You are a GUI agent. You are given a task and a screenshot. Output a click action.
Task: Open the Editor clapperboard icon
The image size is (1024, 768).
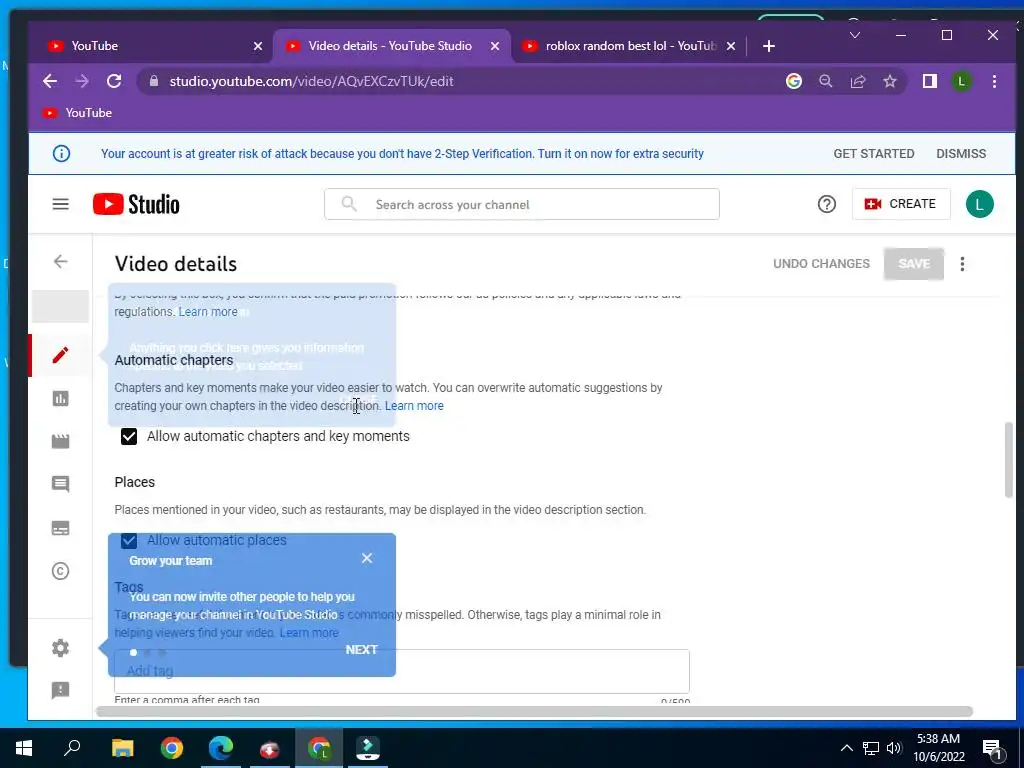coord(60,441)
